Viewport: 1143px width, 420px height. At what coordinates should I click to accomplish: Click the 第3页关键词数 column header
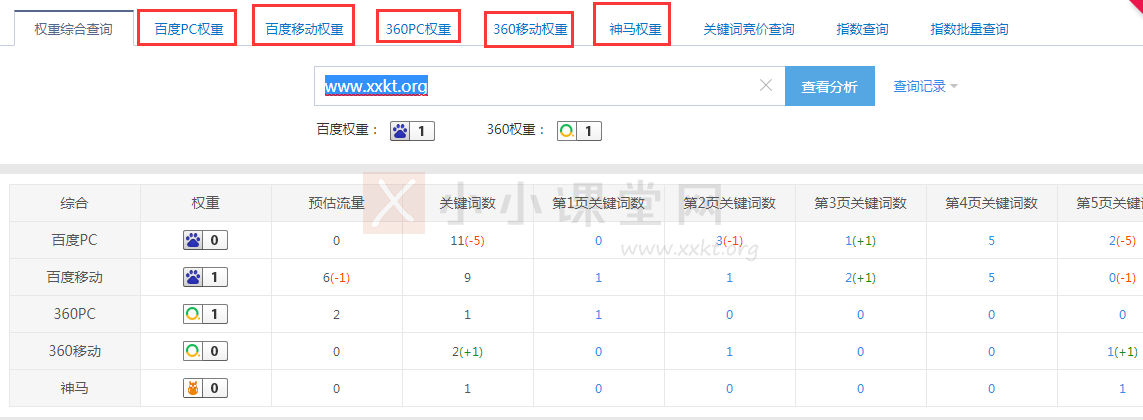pyautogui.click(x=861, y=203)
